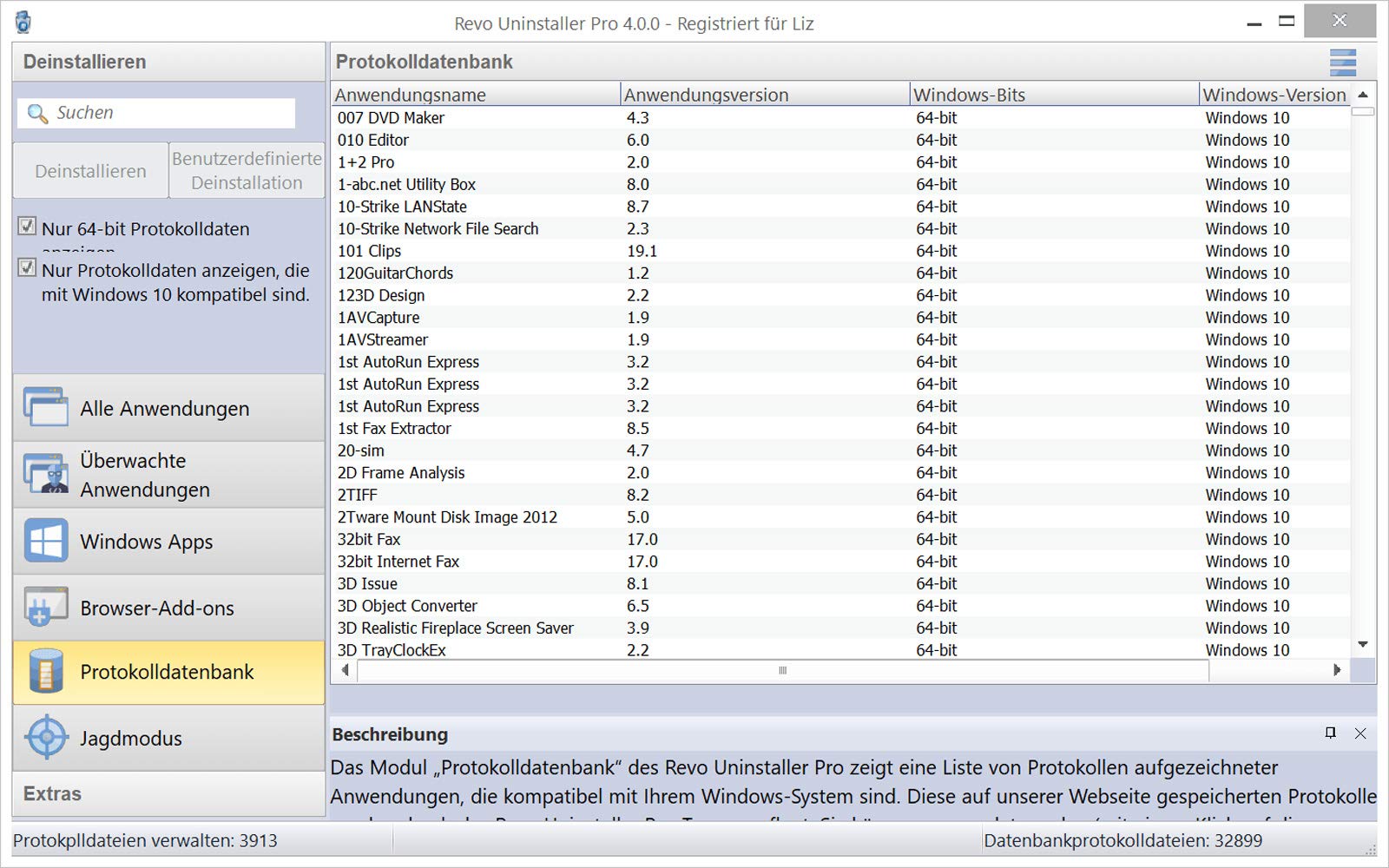
Task: Select the 32bit Fax row
Action: tap(840, 539)
